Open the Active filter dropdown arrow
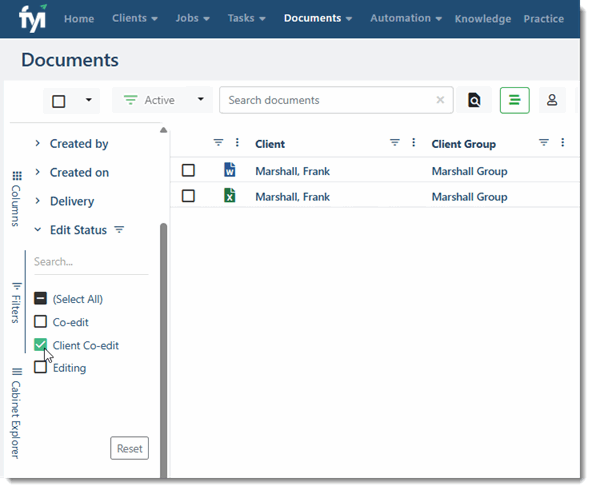 coord(200,100)
